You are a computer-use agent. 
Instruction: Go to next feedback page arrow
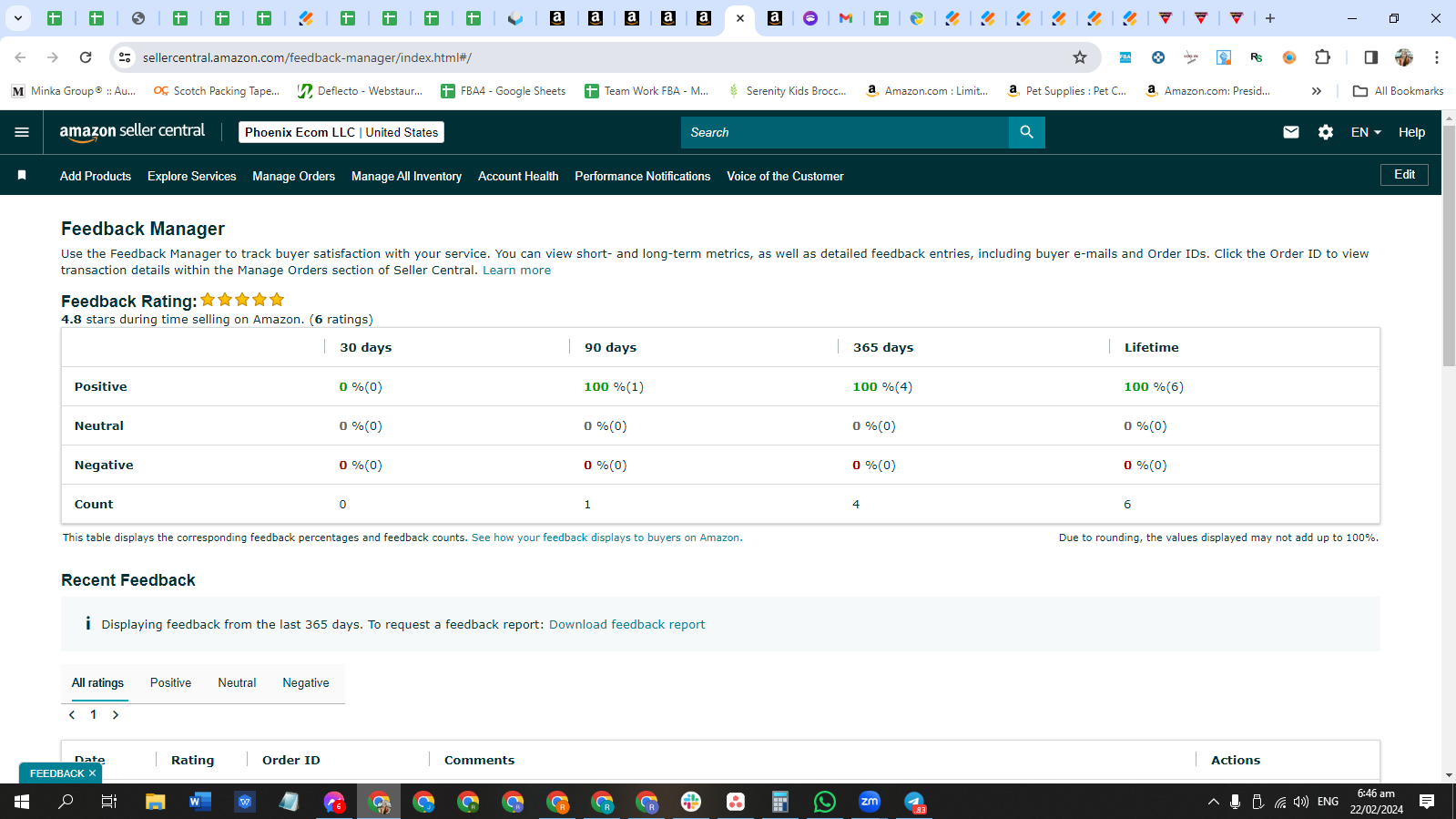pos(116,715)
